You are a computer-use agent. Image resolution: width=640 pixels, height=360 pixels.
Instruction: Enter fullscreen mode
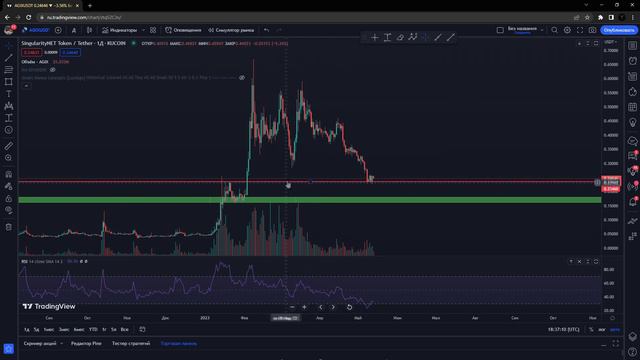580,30
